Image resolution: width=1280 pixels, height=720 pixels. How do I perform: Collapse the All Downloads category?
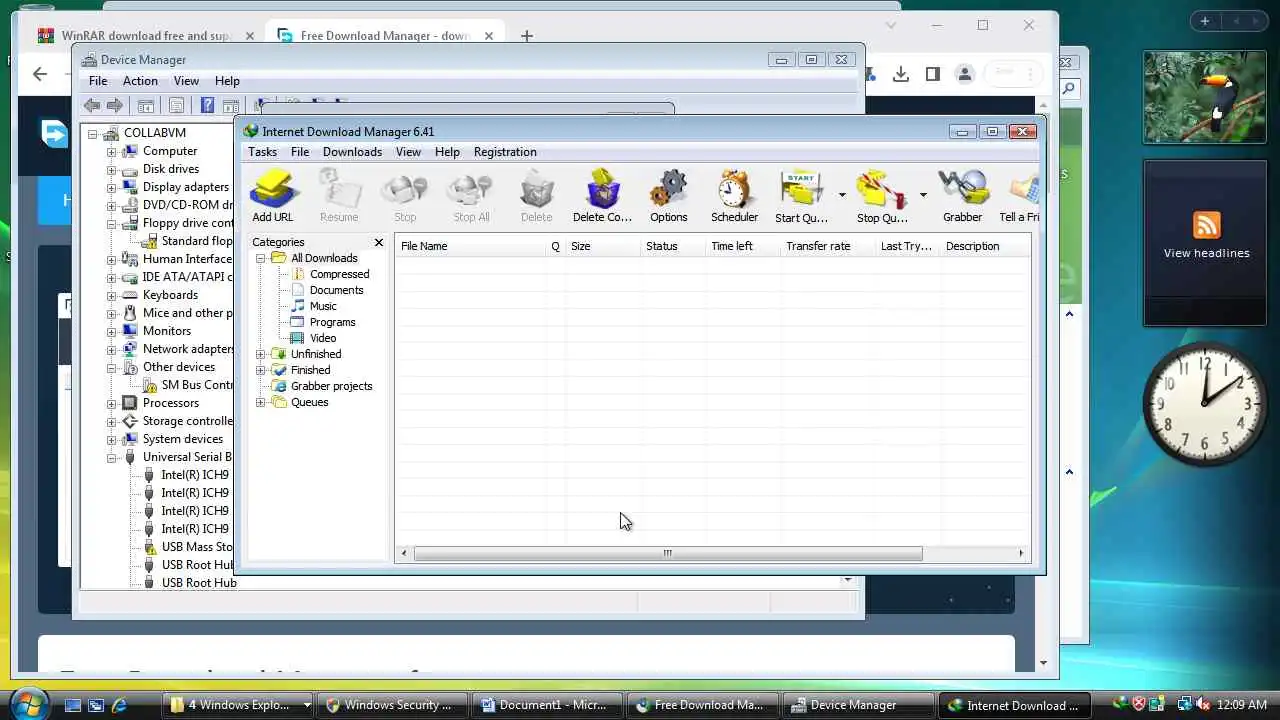click(x=261, y=258)
